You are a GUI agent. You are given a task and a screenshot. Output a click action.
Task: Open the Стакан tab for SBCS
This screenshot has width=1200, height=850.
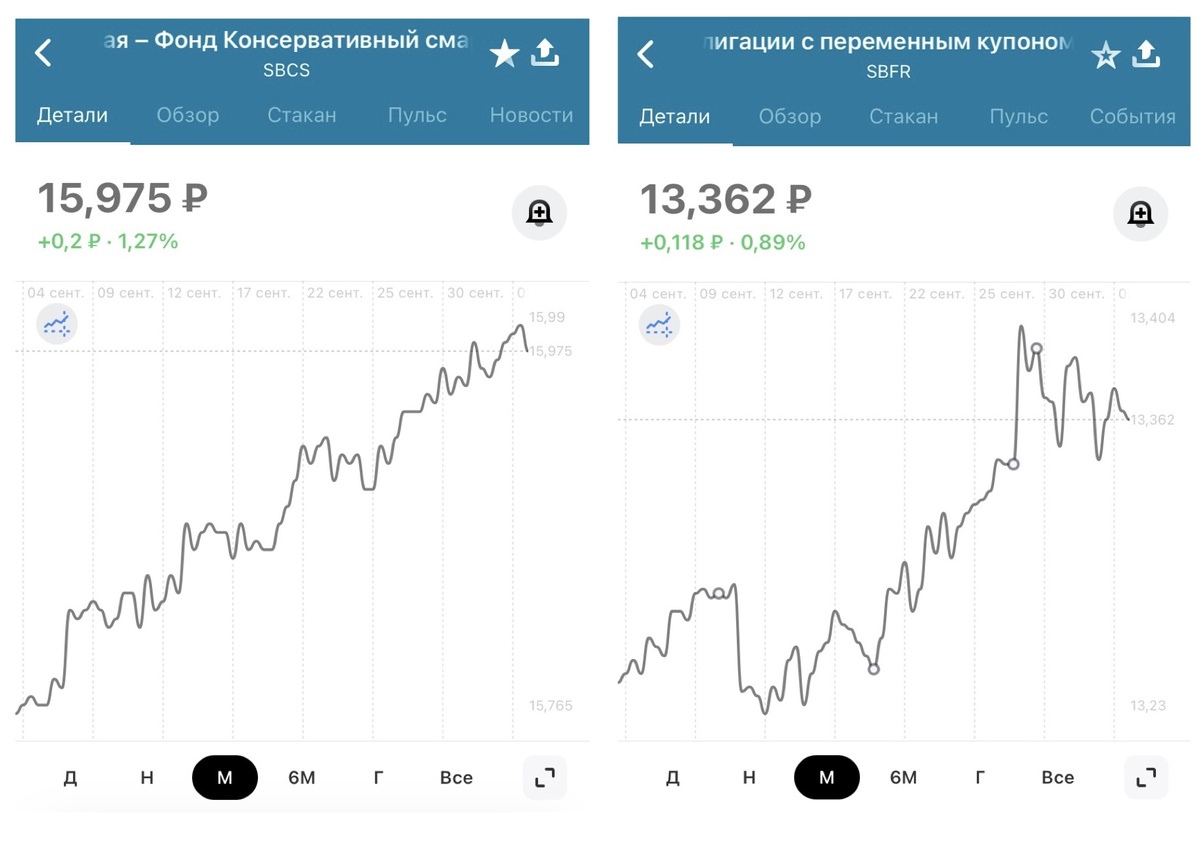pyautogui.click(x=302, y=116)
